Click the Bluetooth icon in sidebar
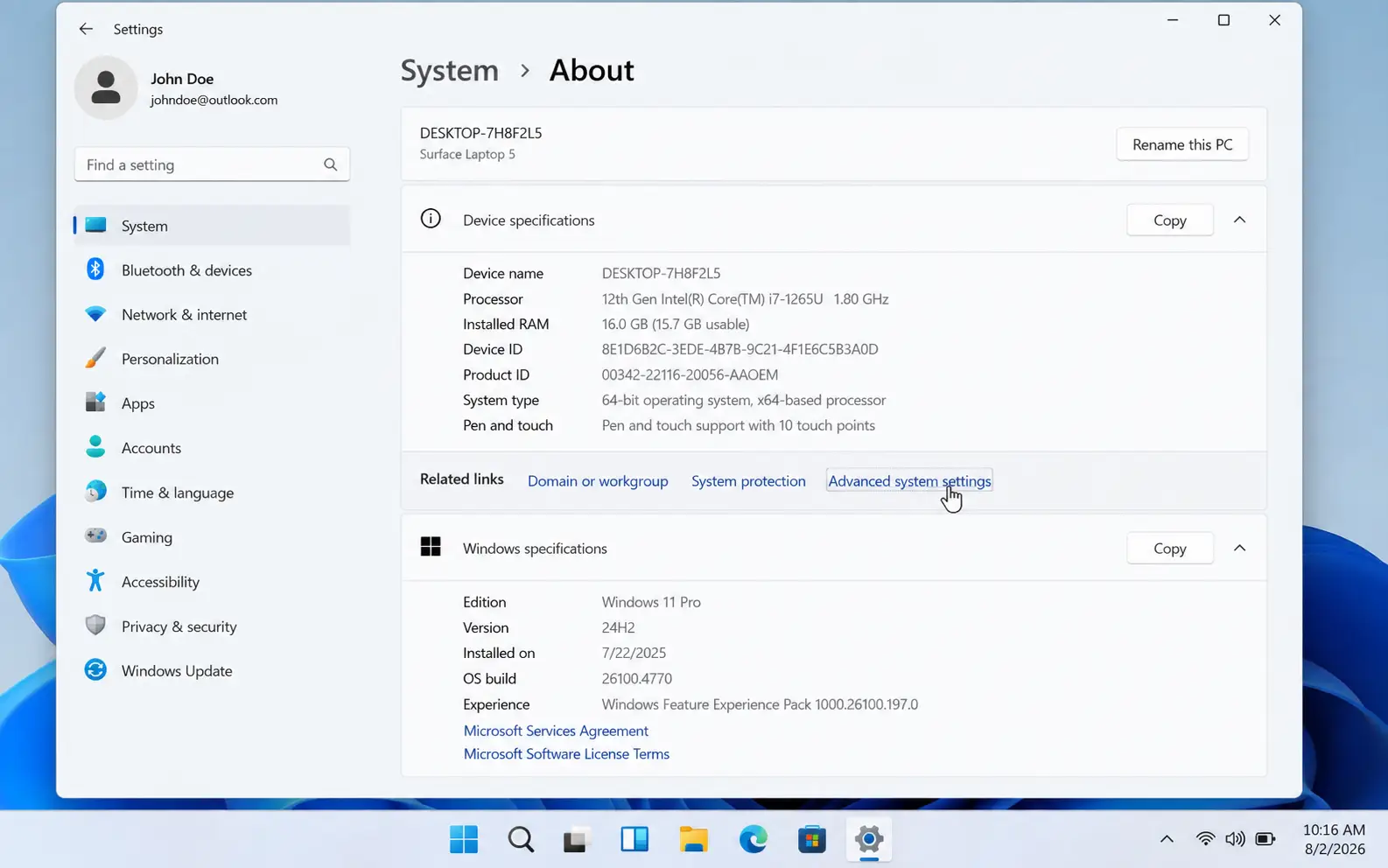The image size is (1388, 868). pos(95,269)
